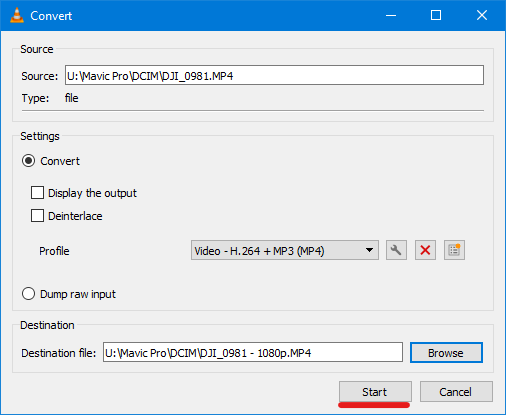Expand the Profile dropdown arrow
Screen dimensions: 506x415
(369, 250)
